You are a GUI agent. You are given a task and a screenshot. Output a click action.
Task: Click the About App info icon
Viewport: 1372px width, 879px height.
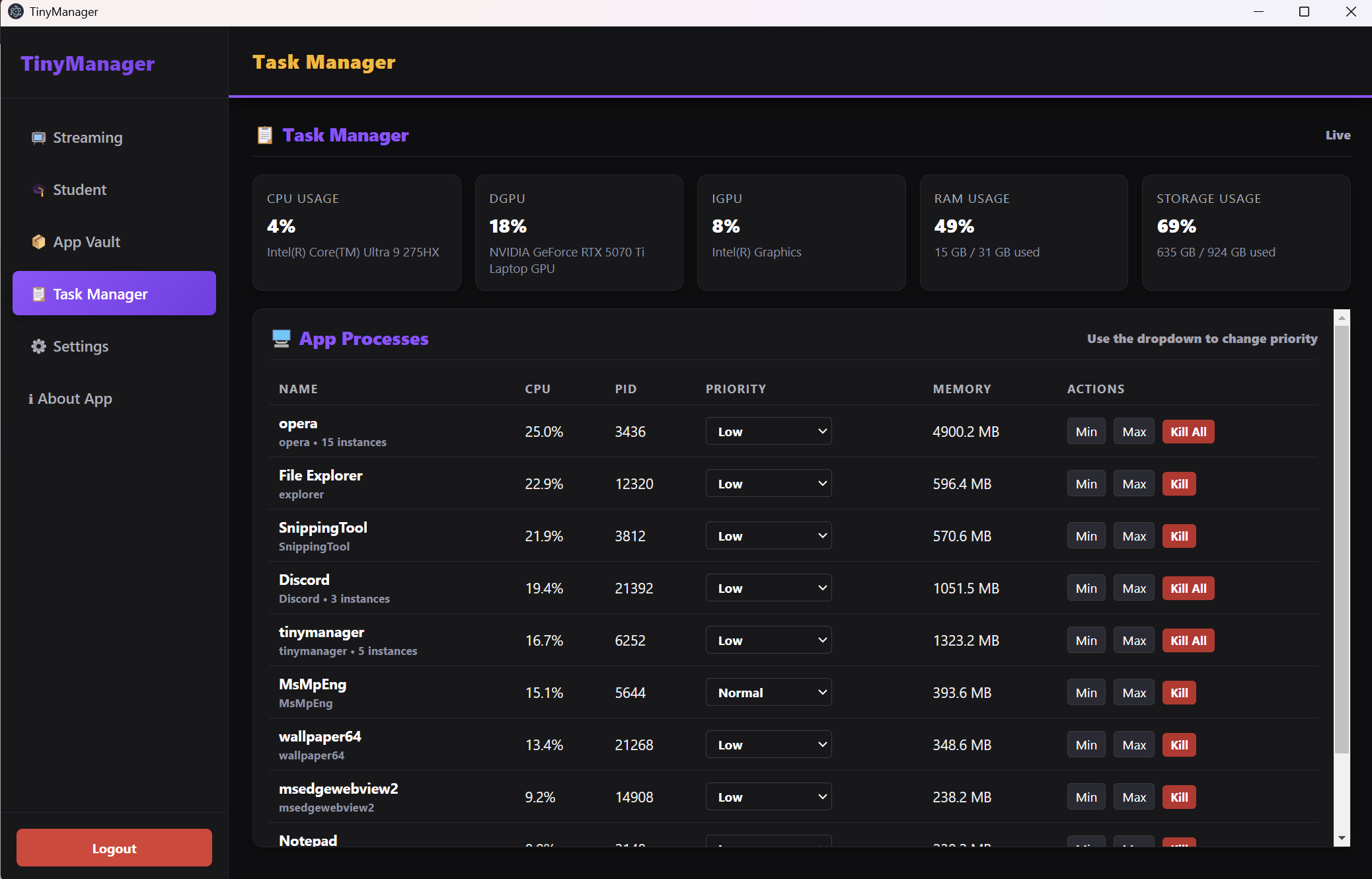click(x=30, y=399)
